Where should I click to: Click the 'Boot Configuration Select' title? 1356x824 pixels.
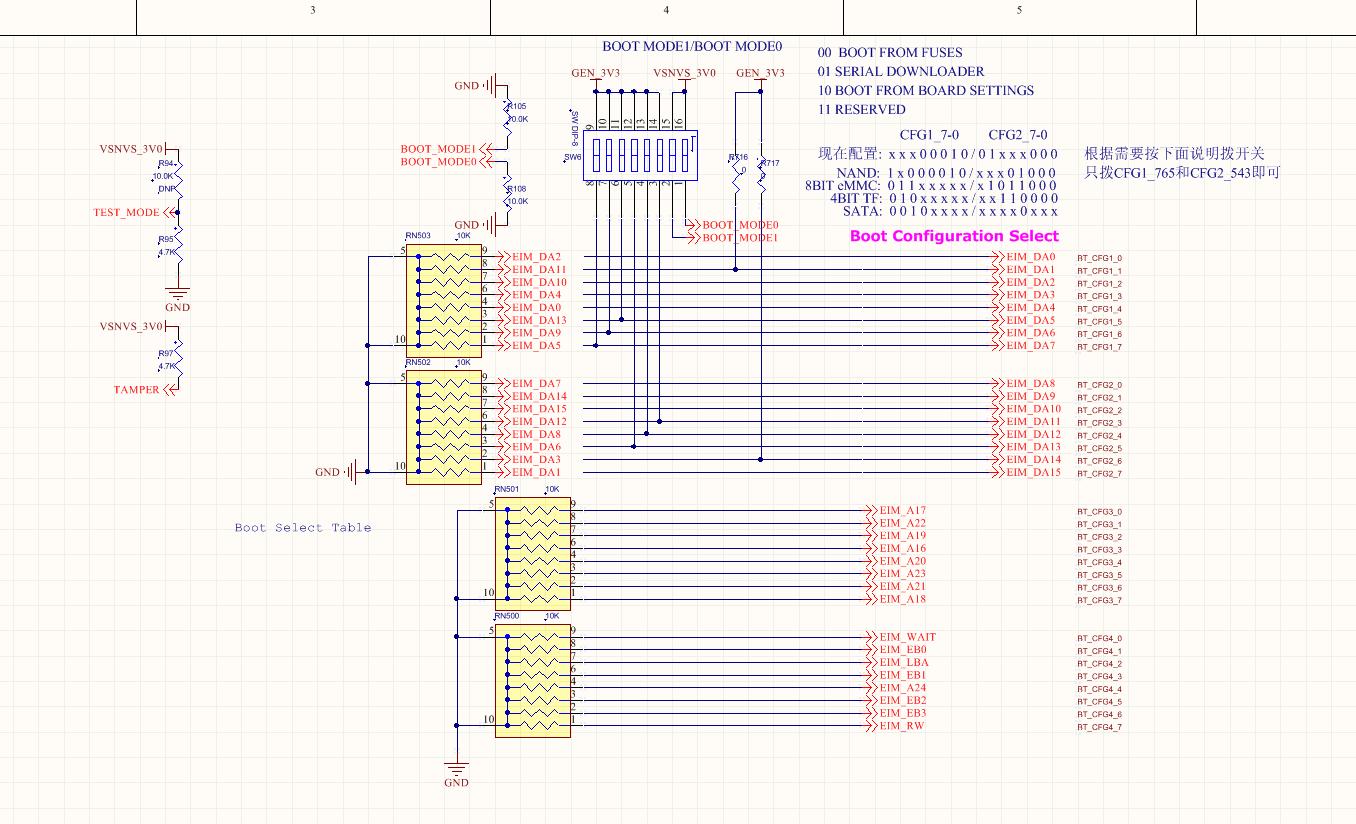pos(954,236)
